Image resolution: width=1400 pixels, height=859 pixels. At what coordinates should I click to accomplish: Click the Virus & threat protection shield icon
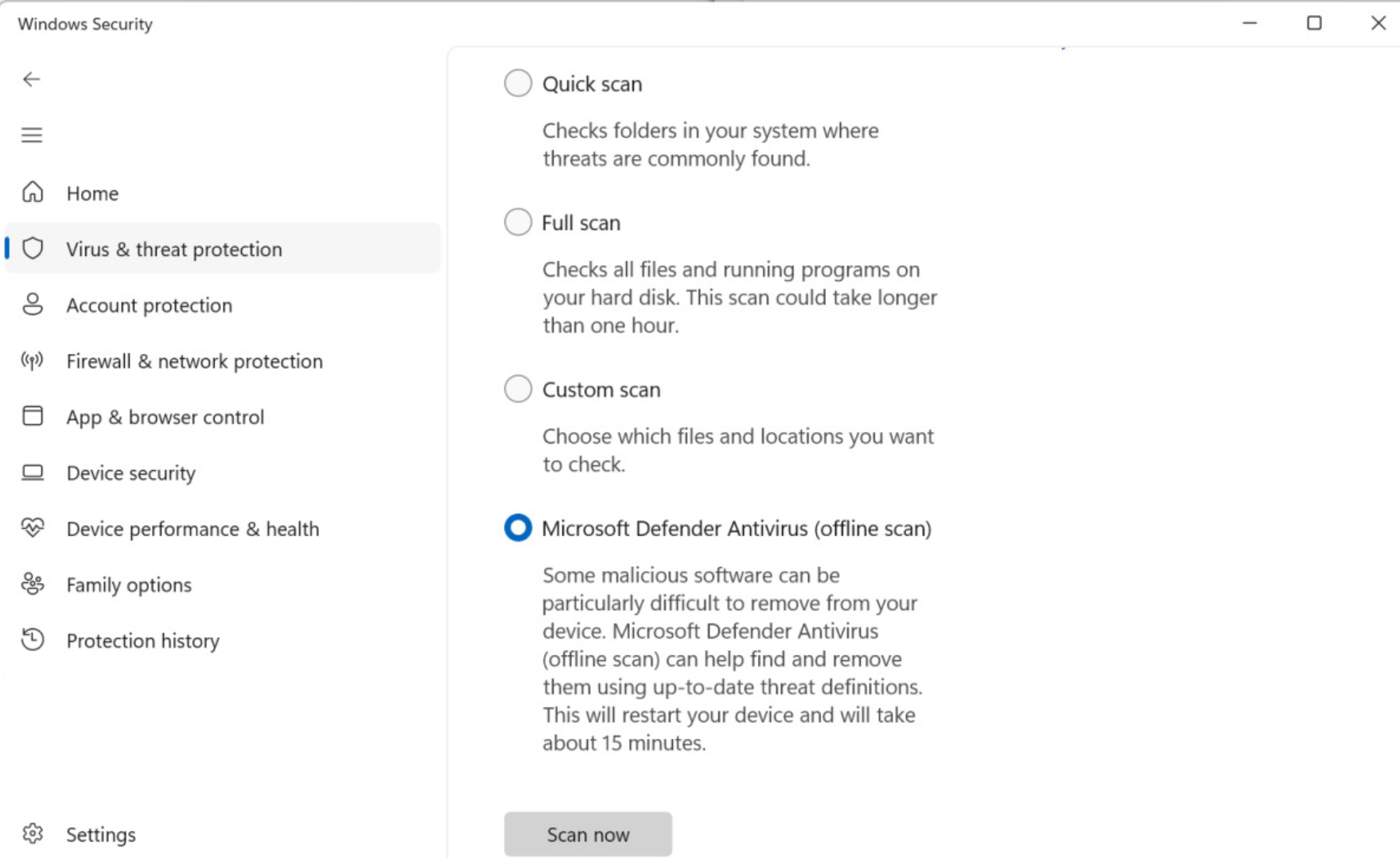[33, 249]
